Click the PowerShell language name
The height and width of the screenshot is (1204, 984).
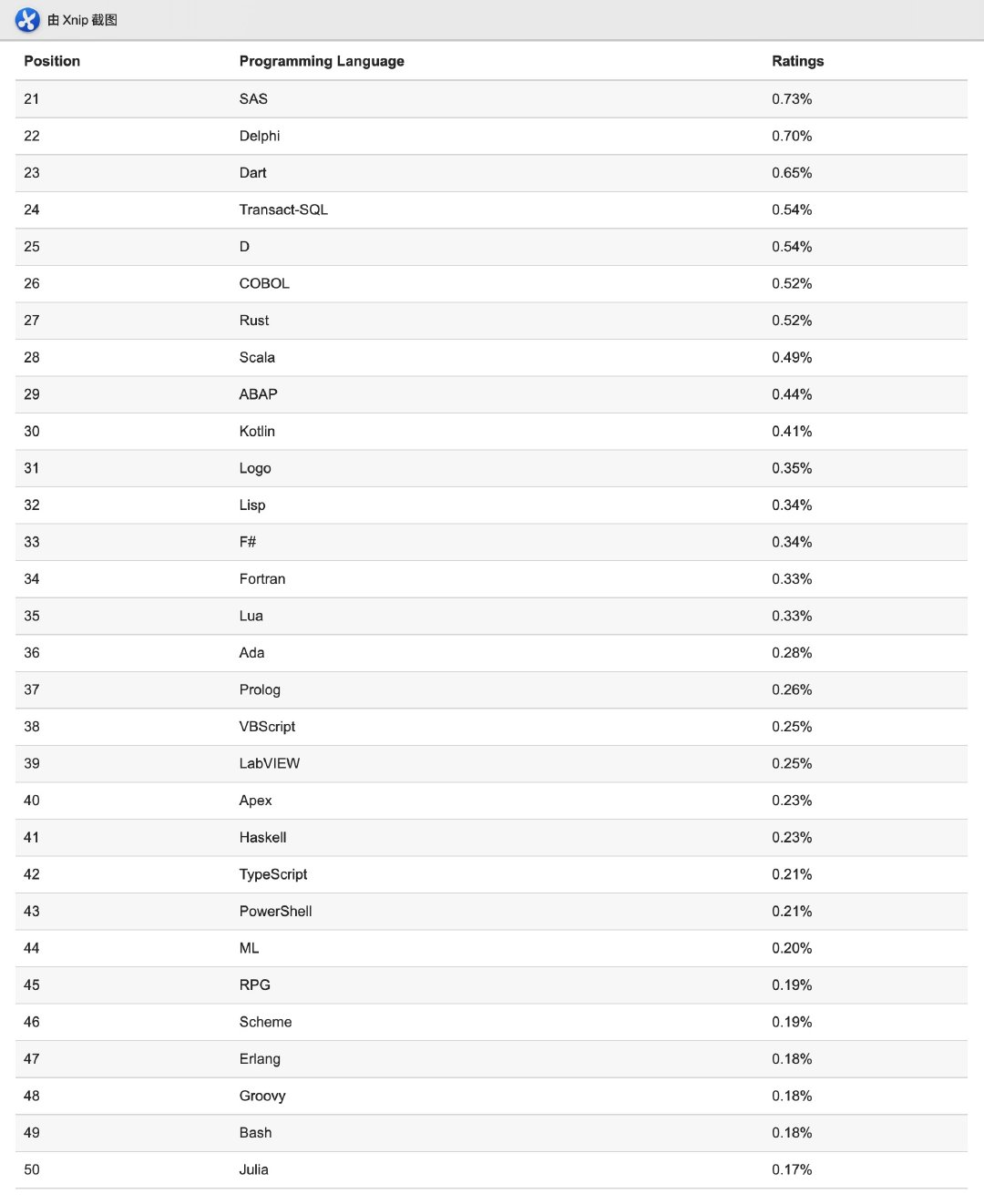275,911
